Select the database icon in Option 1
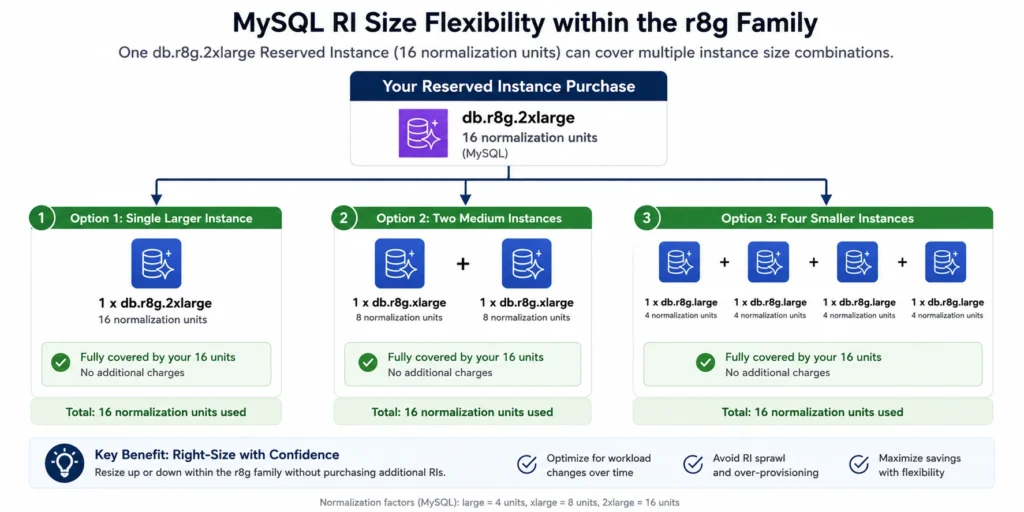This screenshot has width=1024, height=512. point(156,263)
